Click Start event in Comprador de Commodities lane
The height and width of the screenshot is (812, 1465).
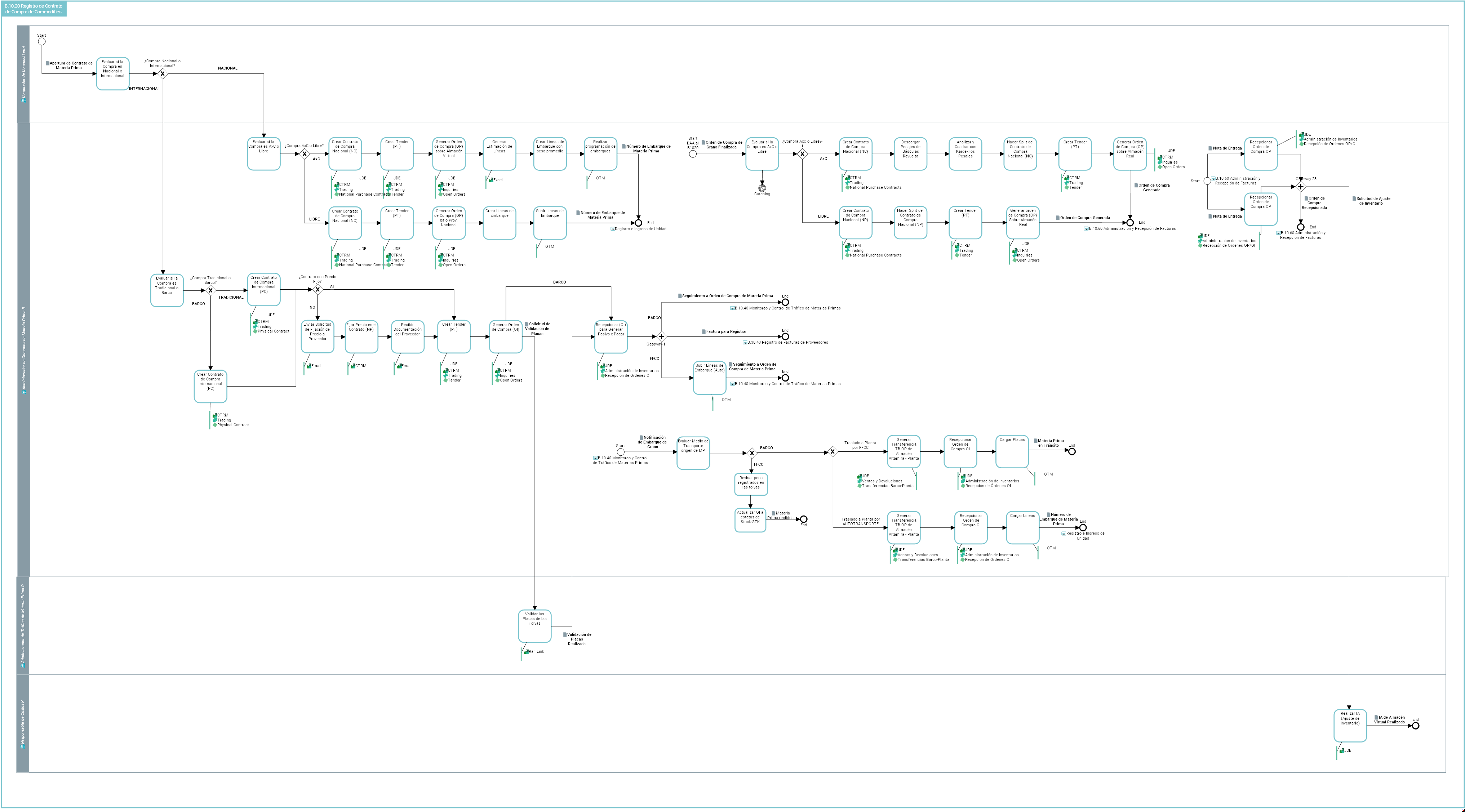(41, 41)
